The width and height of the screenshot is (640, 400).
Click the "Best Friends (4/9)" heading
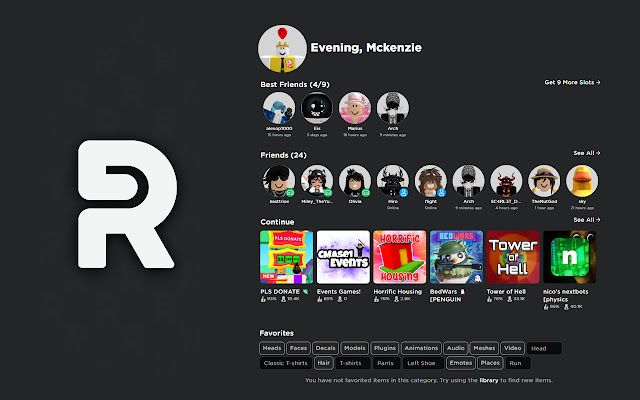[x=295, y=84]
